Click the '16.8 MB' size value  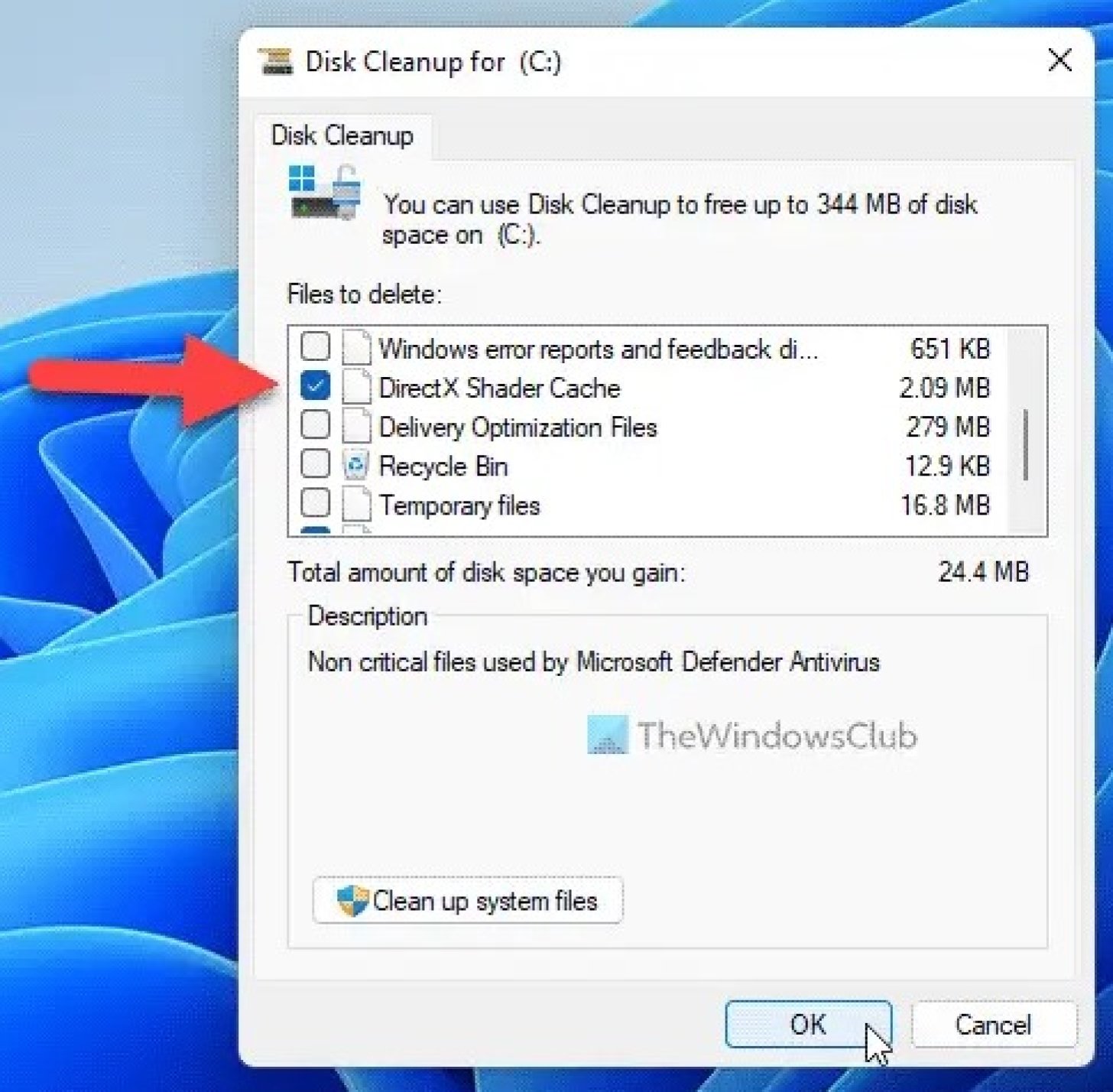pyautogui.click(x=946, y=505)
